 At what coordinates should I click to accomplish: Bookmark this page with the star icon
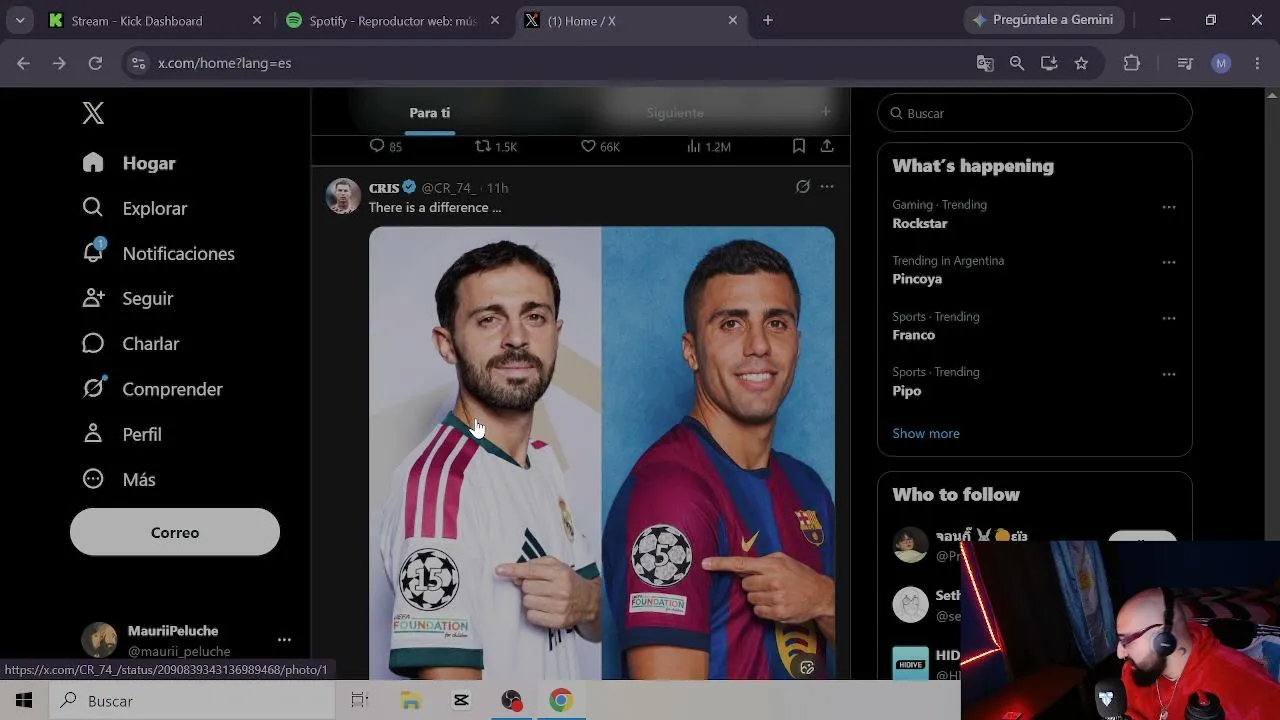[1081, 63]
